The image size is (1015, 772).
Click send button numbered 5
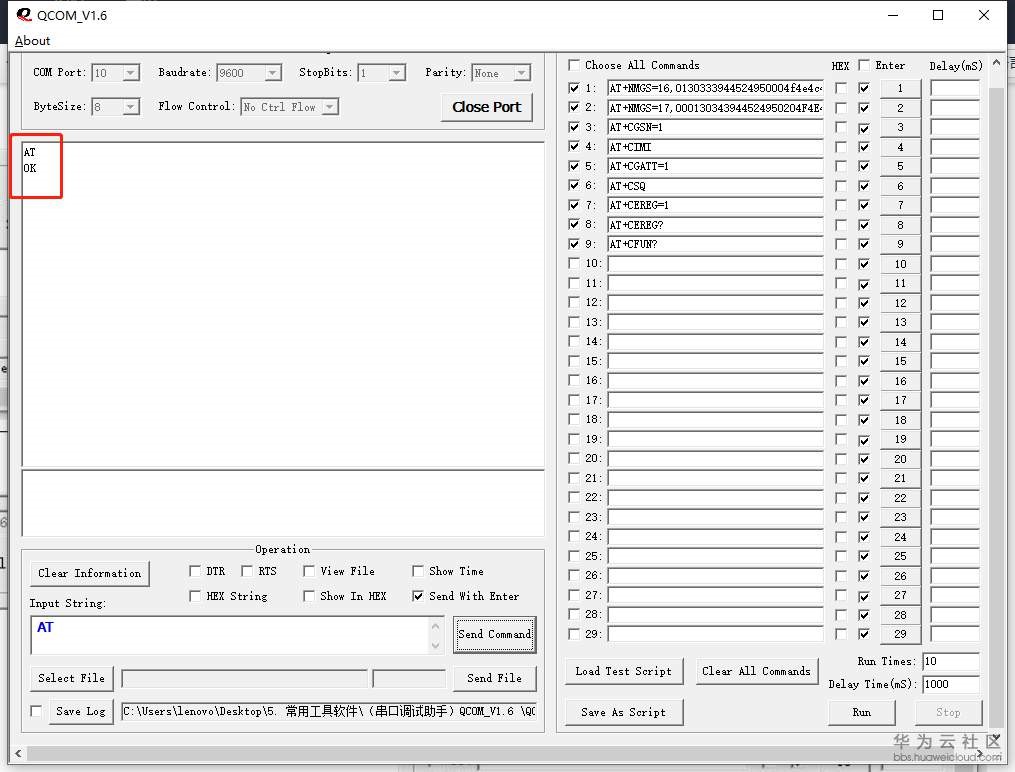tap(900, 166)
